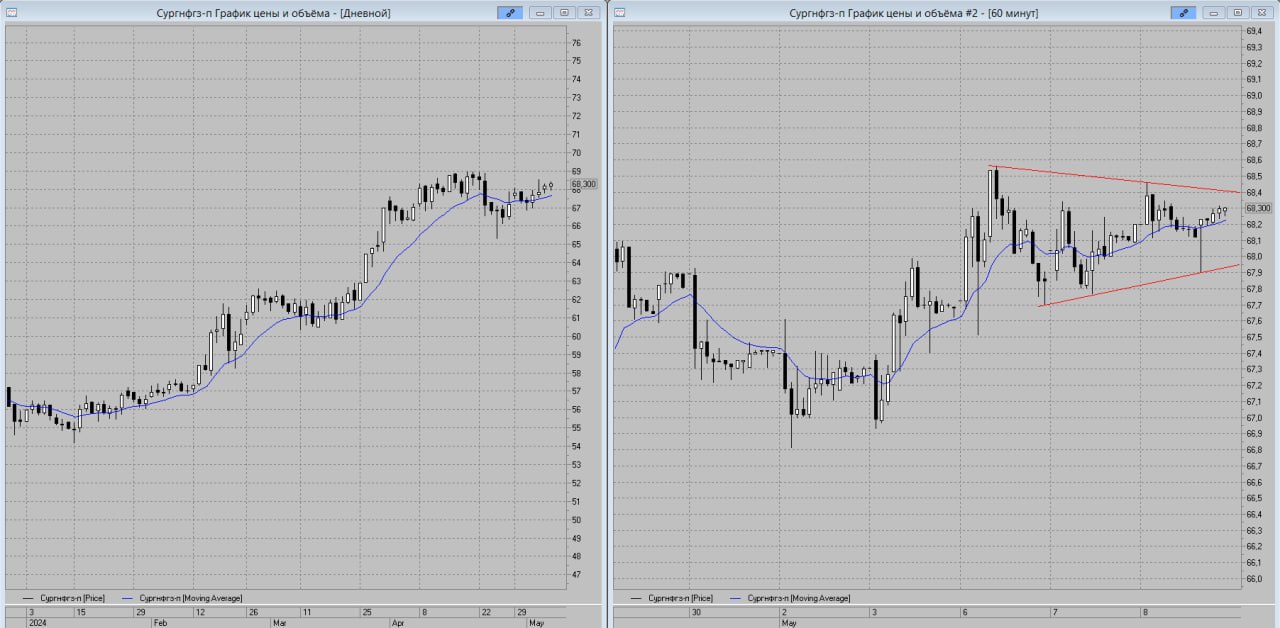This screenshot has height=628, width=1280.
Task: Click the chain link icon in the Дневной chart window
Action: (x=510, y=13)
